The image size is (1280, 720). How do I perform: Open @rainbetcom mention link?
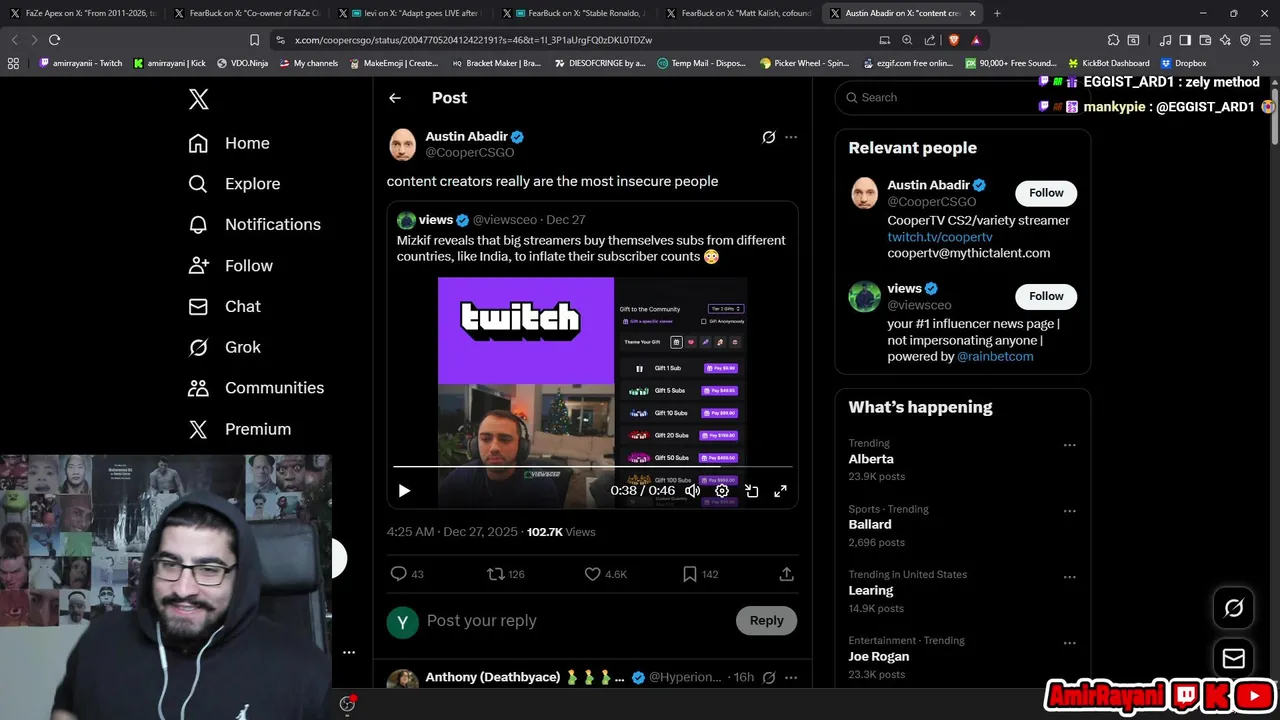tap(995, 357)
